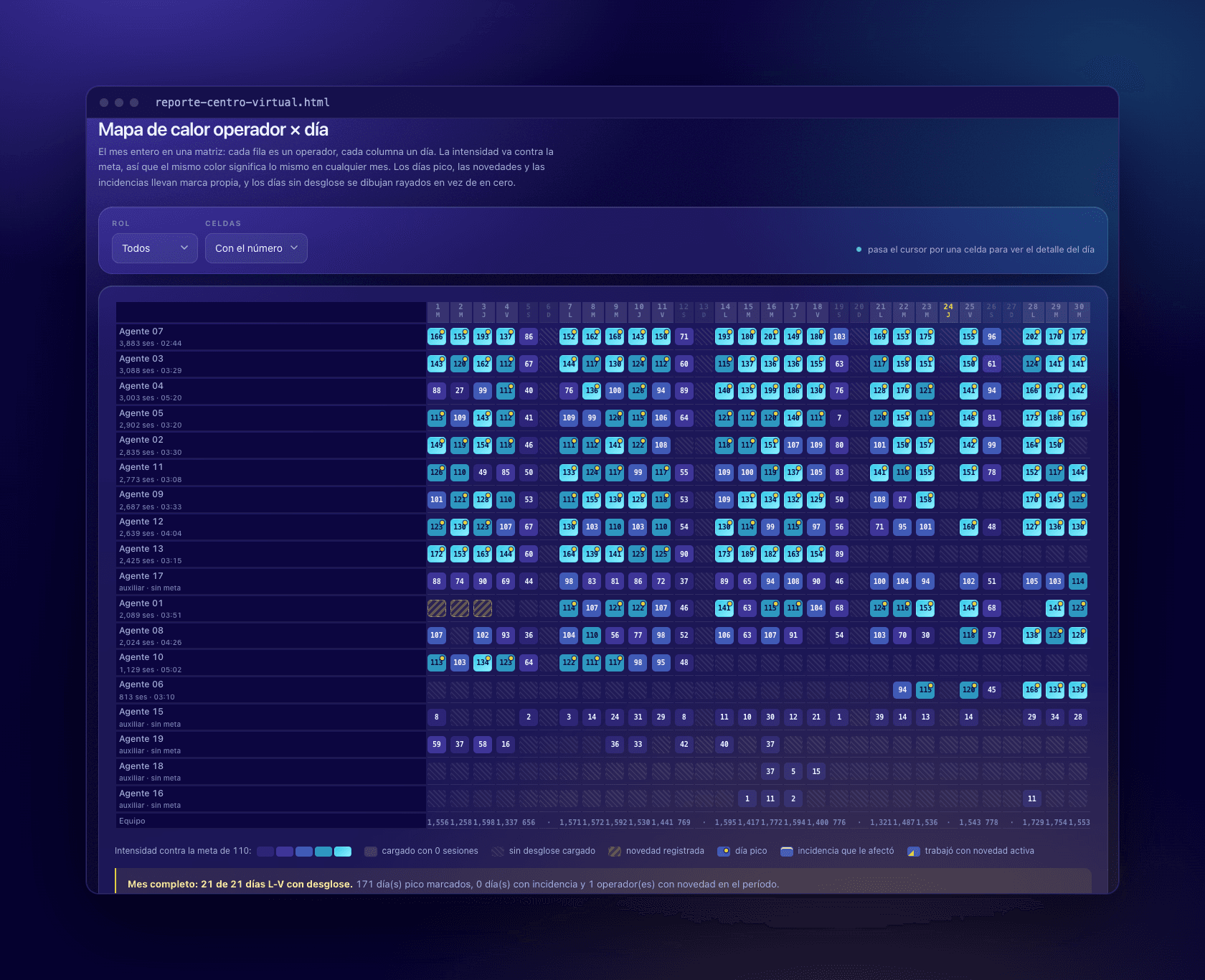The height and width of the screenshot is (980, 1205).
Task: Click the día pico legend icon
Action: pyautogui.click(x=724, y=851)
